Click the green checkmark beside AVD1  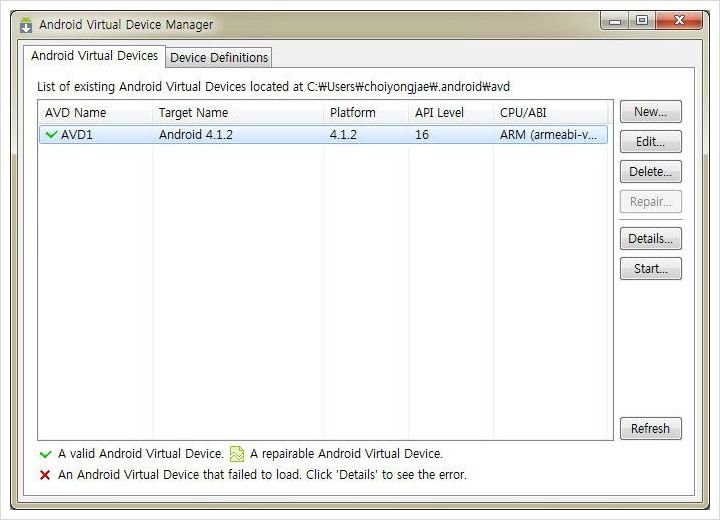tap(51, 135)
